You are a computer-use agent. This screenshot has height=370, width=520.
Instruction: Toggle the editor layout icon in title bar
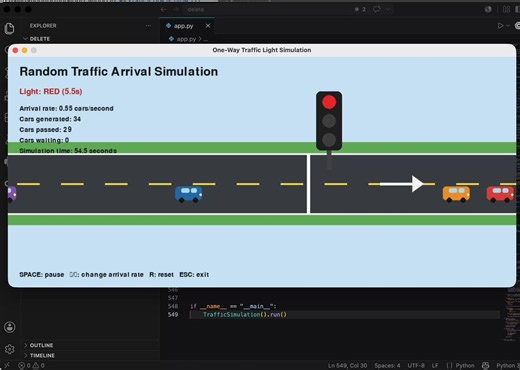click(506, 9)
